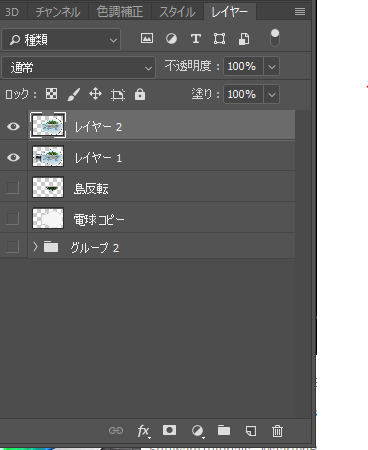This screenshot has height=450, width=368.
Task: Create a new layer
Action: pyautogui.click(x=251, y=431)
